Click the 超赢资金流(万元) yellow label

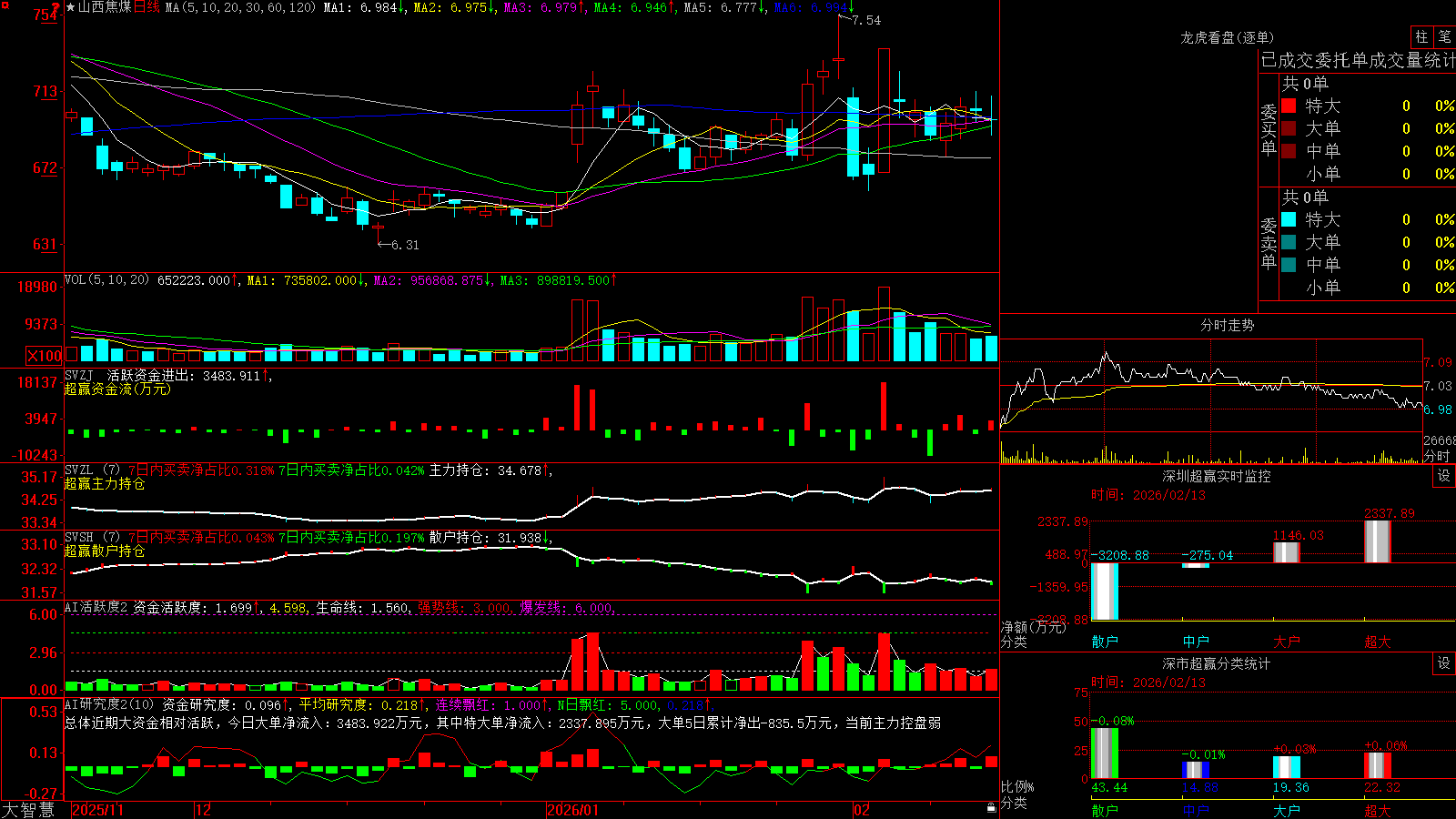[x=117, y=389]
